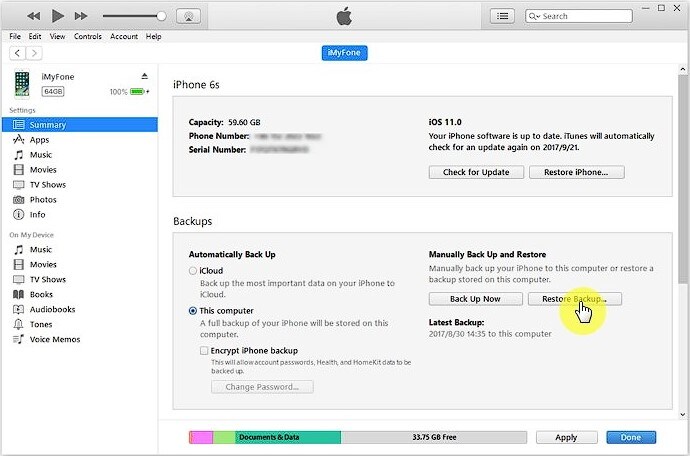Click the iOS 11.0 version text
This screenshot has width=690, height=456.
click(445, 122)
